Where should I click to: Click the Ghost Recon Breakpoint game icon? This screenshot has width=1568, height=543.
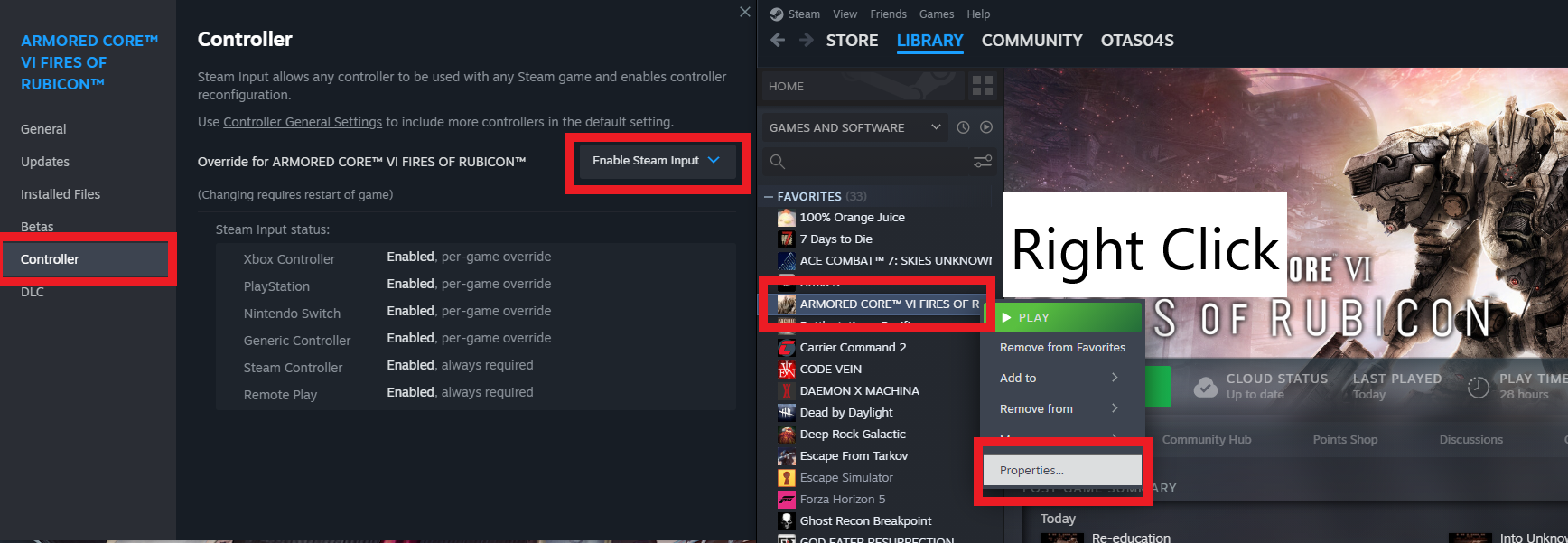coord(787,520)
